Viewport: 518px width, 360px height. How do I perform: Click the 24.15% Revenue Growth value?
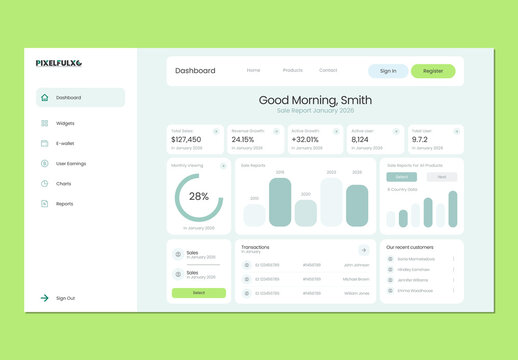243,139
